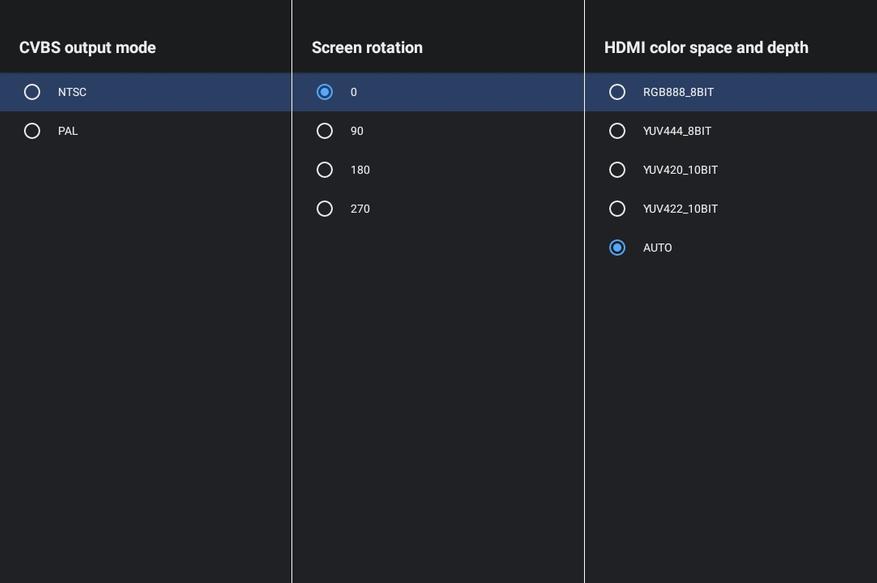Click the PAL label text
Viewport: 877px width, 583px height.
click(x=68, y=131)
